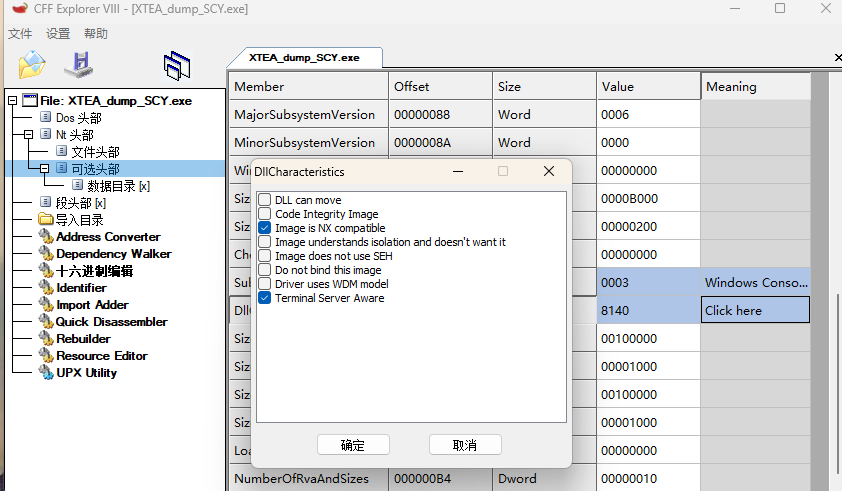Toggle the Terminal Server Aware checkbox
842x491 pixels.
[265, 298]
